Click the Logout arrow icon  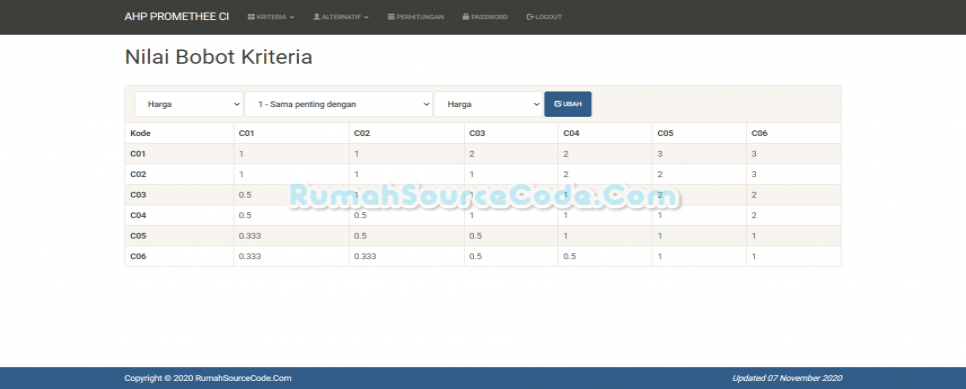pos(530,17)
